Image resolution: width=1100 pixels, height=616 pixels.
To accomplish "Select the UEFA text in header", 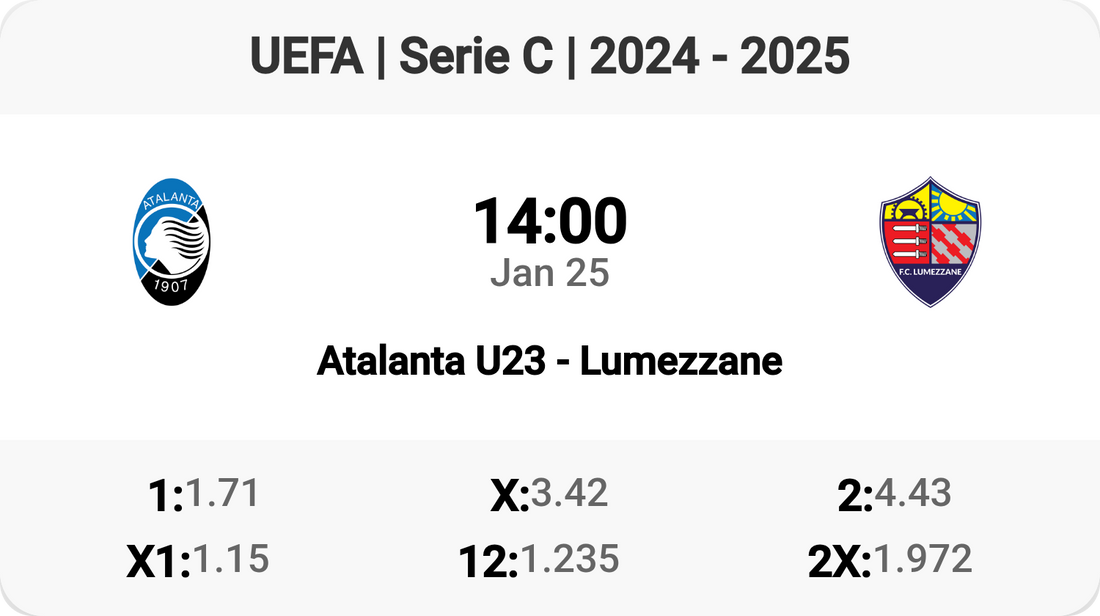I will pyautogui.click(x=306, y=58).
